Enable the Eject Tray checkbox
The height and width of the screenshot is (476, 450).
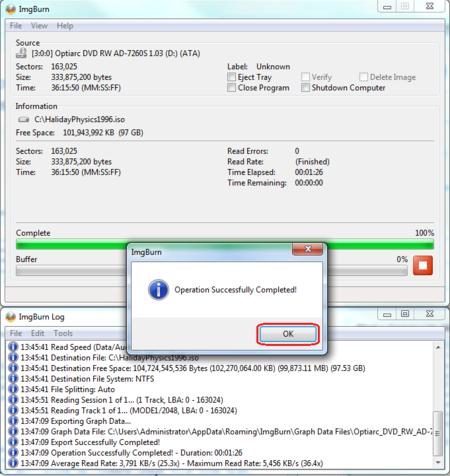(x=231, y=77)
